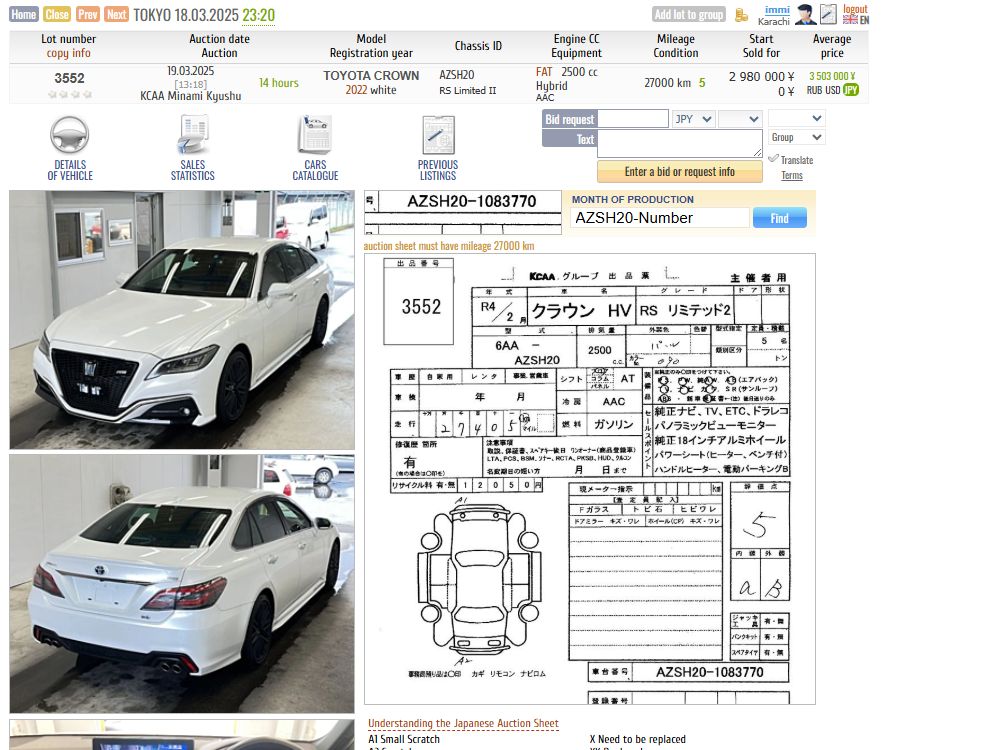Open Previous Listings clipboard icon

pyautogui.click(x=438, y=135)
